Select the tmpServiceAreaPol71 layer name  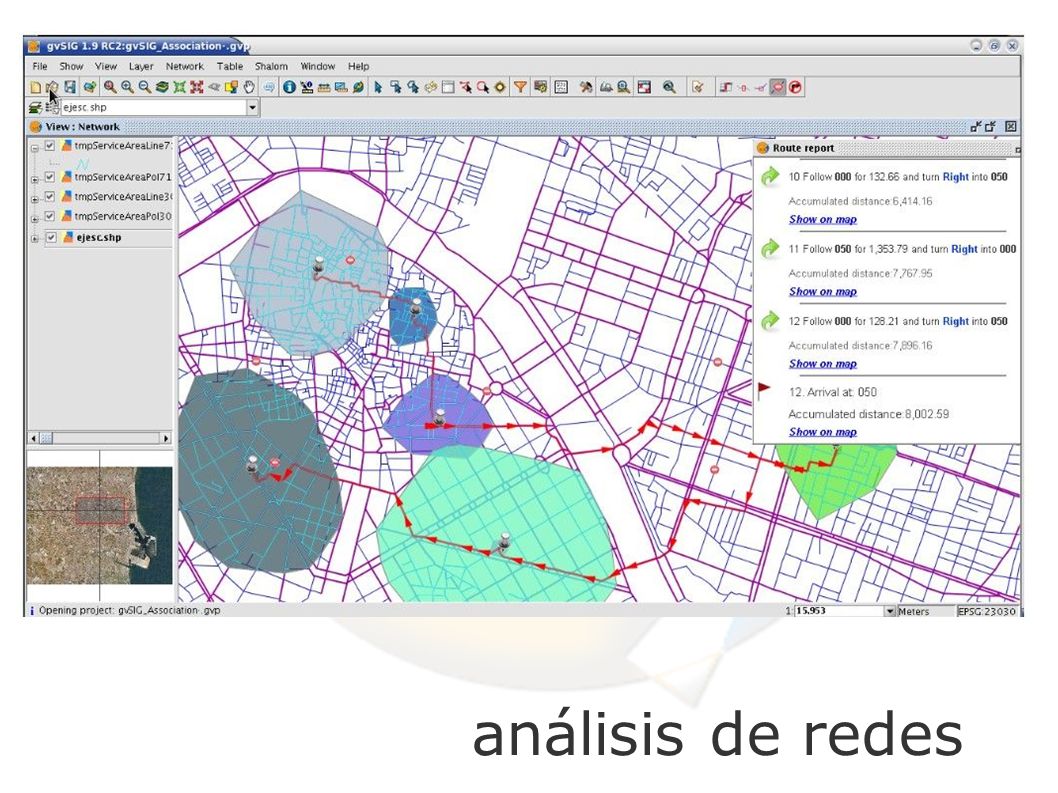tap(123, 177)
